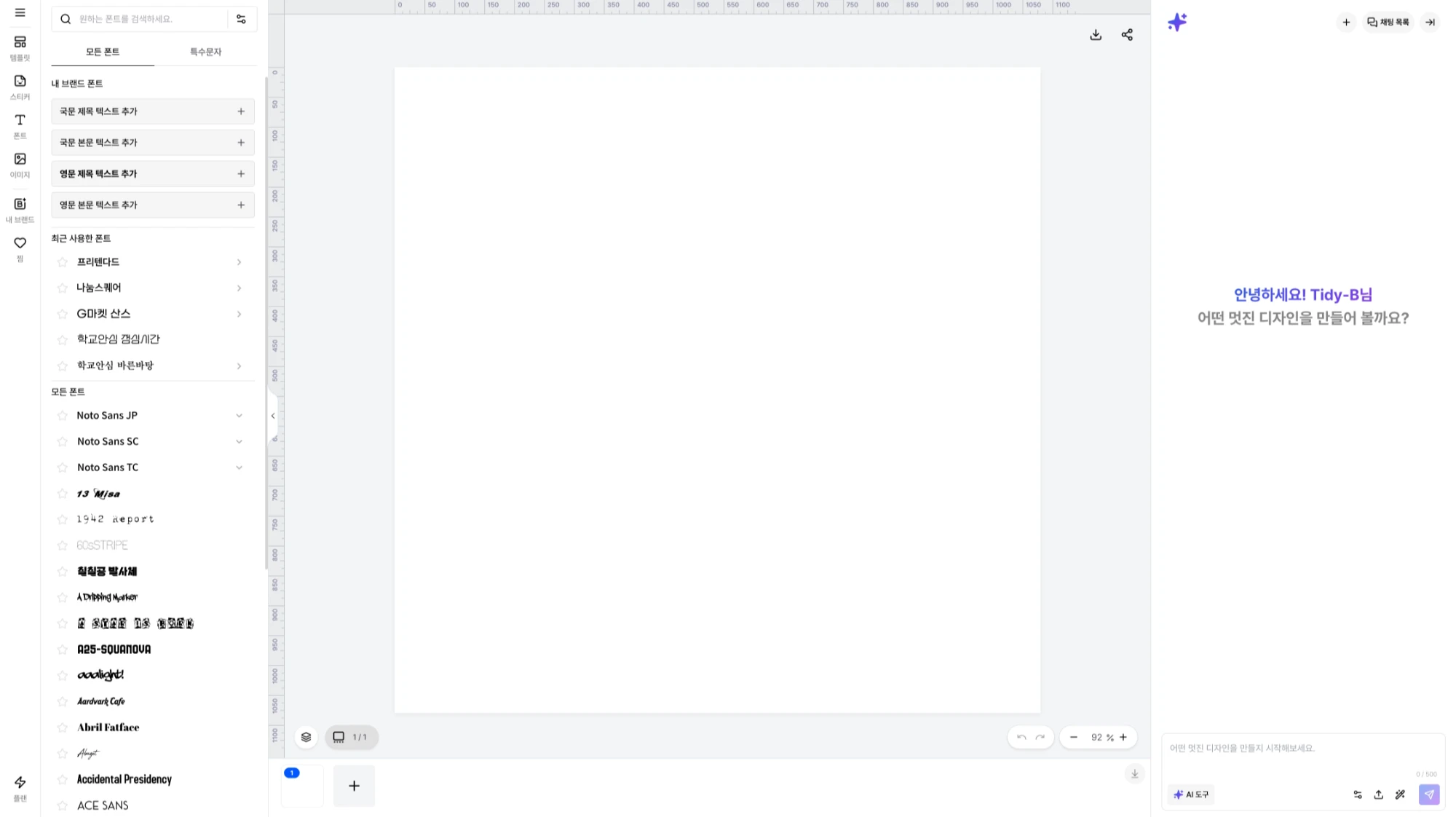Screen dimensions: 1456x817
Task: Zoom out with the minus button
Action: point(1074,737)
